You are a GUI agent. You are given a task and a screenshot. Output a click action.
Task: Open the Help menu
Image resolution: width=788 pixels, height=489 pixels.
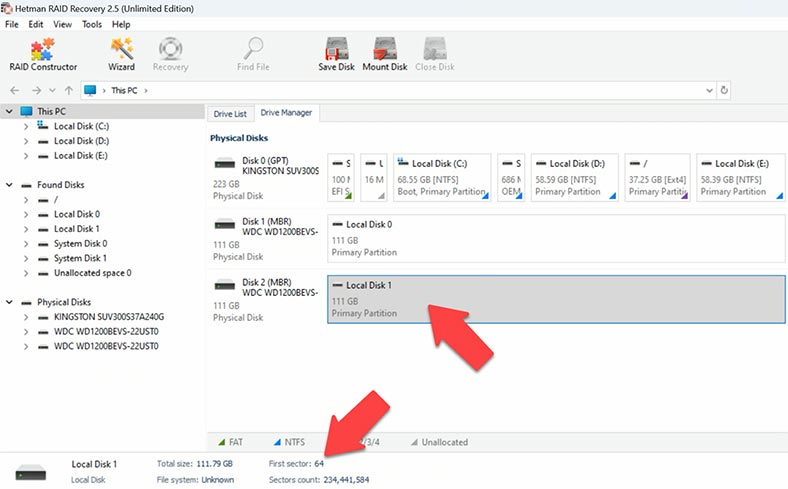click(x=121, y=24)
